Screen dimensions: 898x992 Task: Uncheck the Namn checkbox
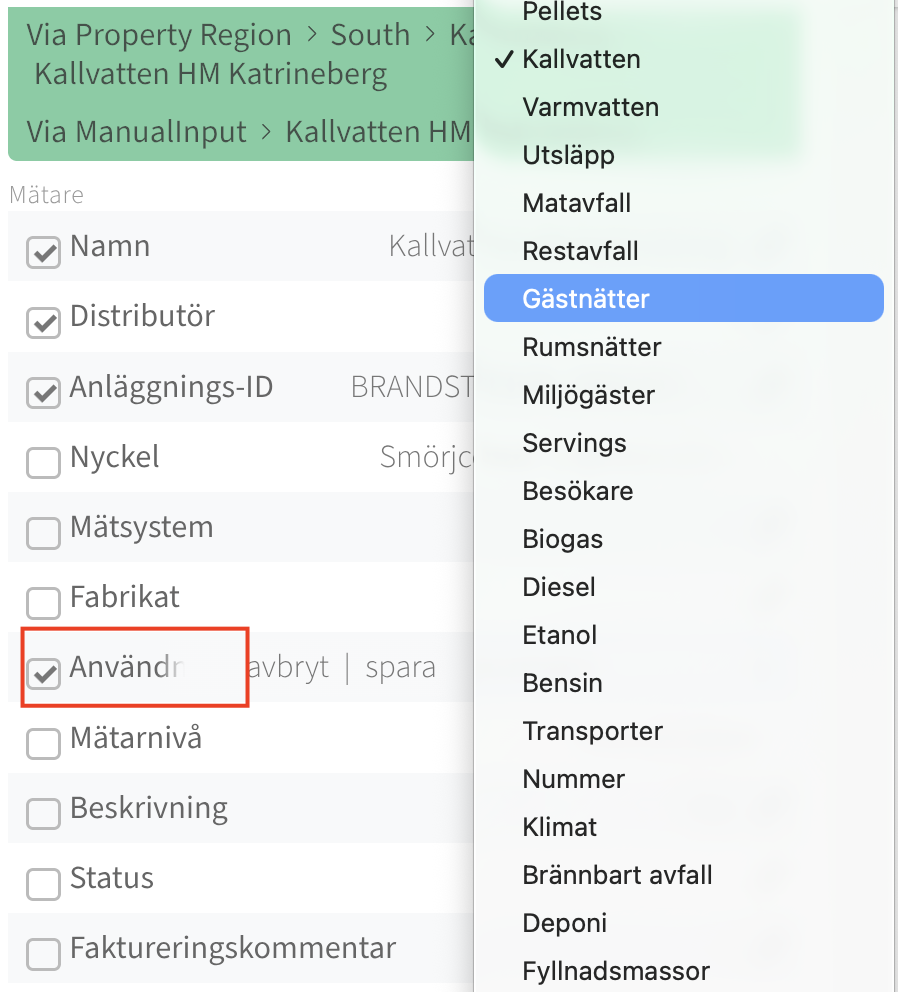pyautogui.click(x=44, y=252)
